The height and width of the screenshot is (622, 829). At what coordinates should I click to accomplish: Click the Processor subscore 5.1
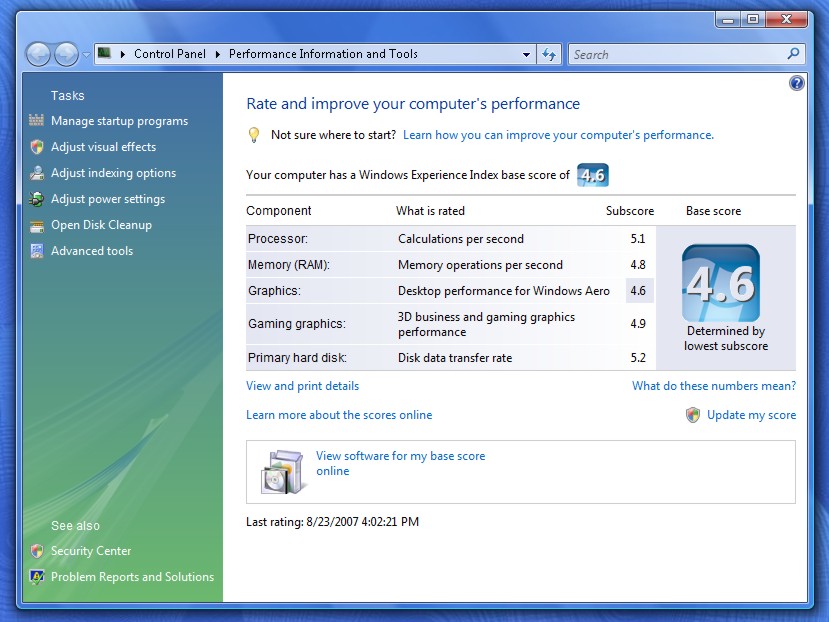click(x=638, y=239)
